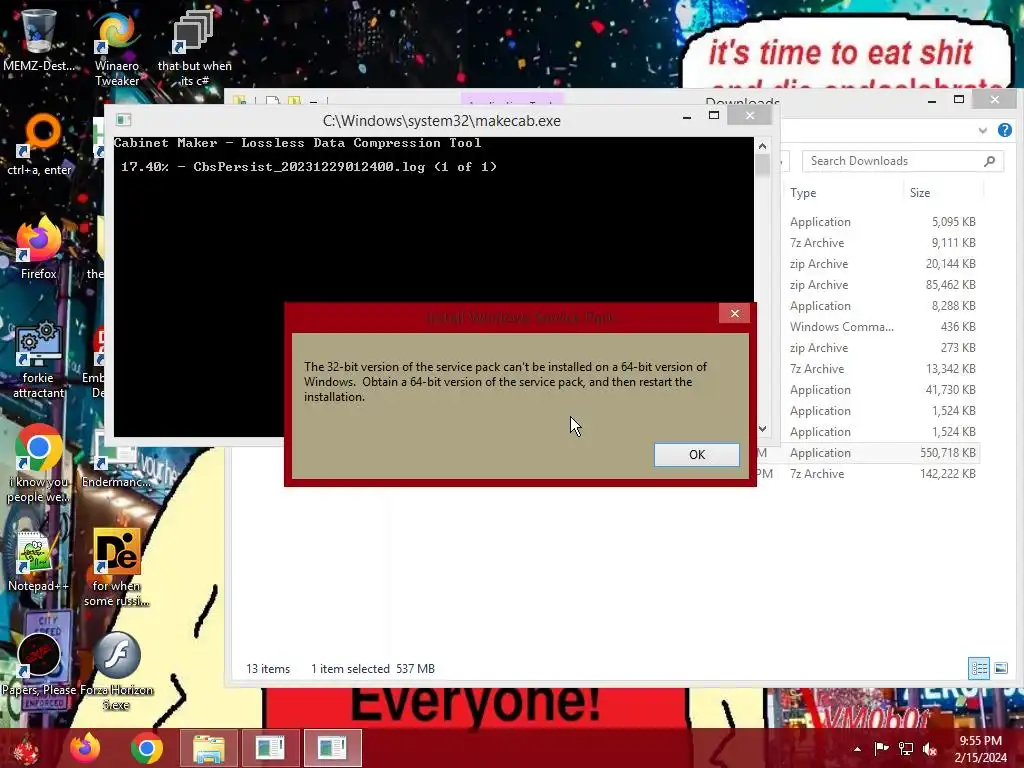This screenshot has height=768, width=1024.
Task: Select the zip Archive row sized 273 KB
Action: pyautogui.click(x=883, y=347)
